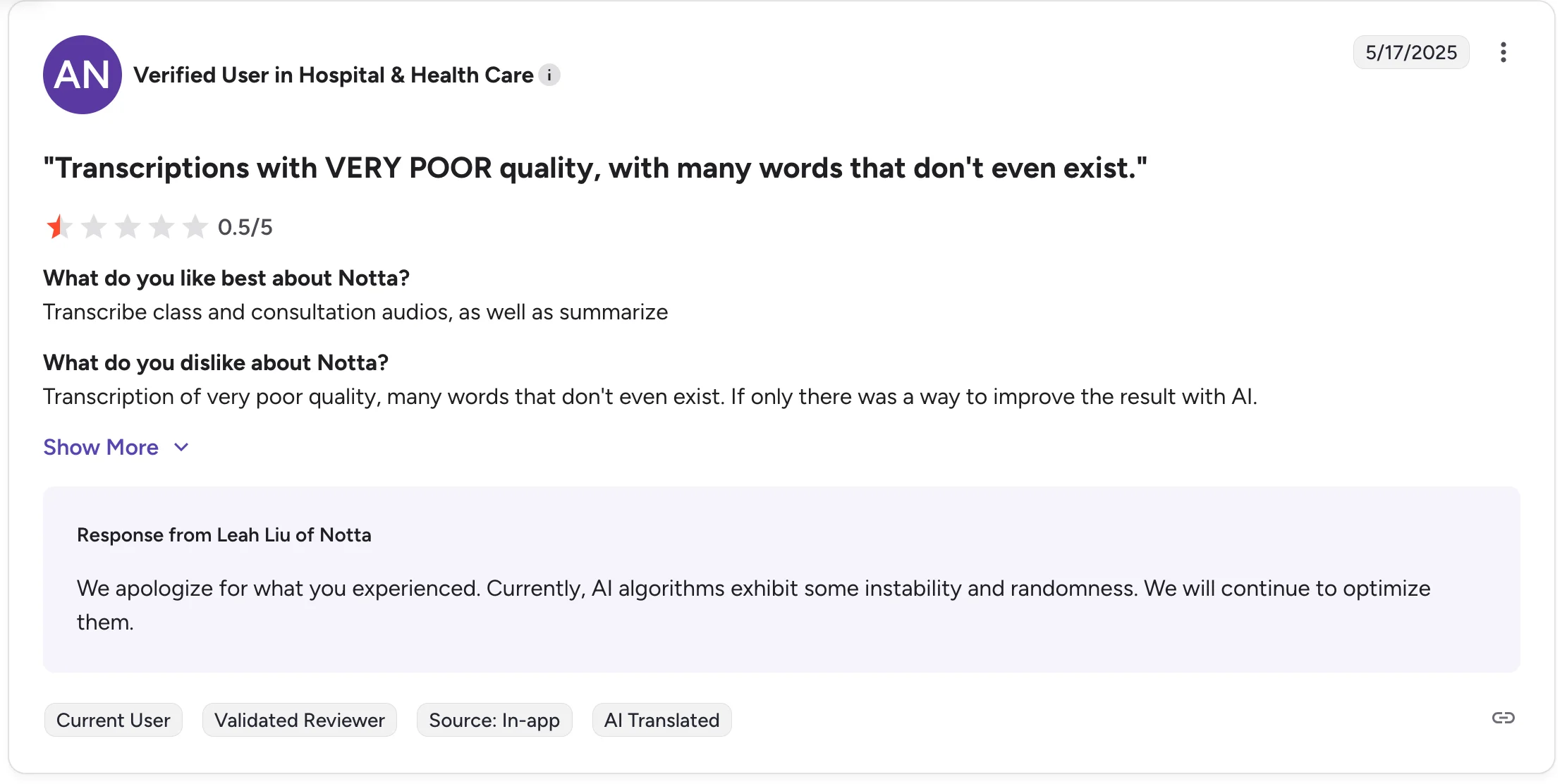Open the review date 5/17/2025
Image resolution: width=1567 pixels, height=784 pixels.
pos(1410,51)
